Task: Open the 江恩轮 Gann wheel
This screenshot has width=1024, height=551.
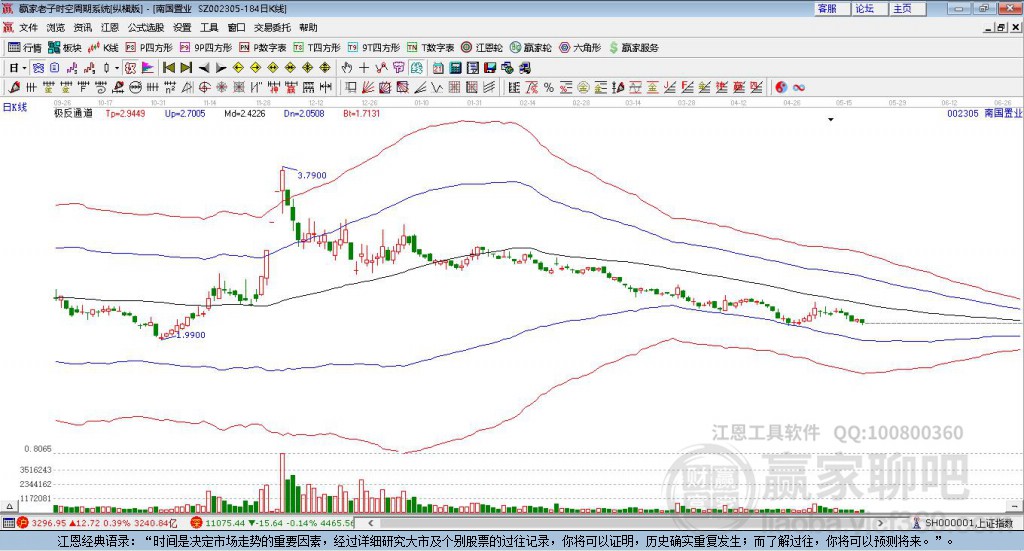Action: click(482, 48)
